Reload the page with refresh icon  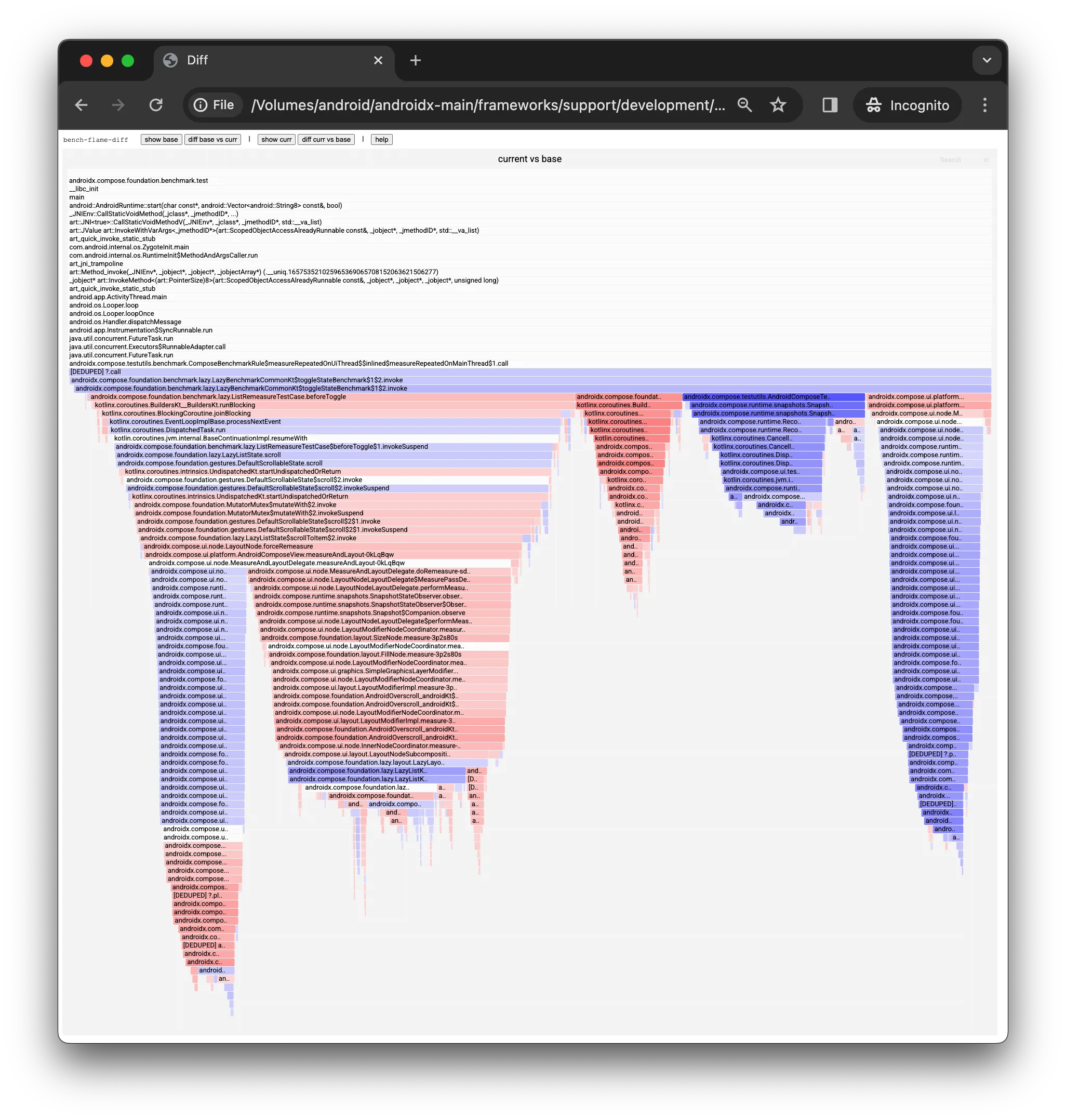pyautogui.click(x=156, y=105)
